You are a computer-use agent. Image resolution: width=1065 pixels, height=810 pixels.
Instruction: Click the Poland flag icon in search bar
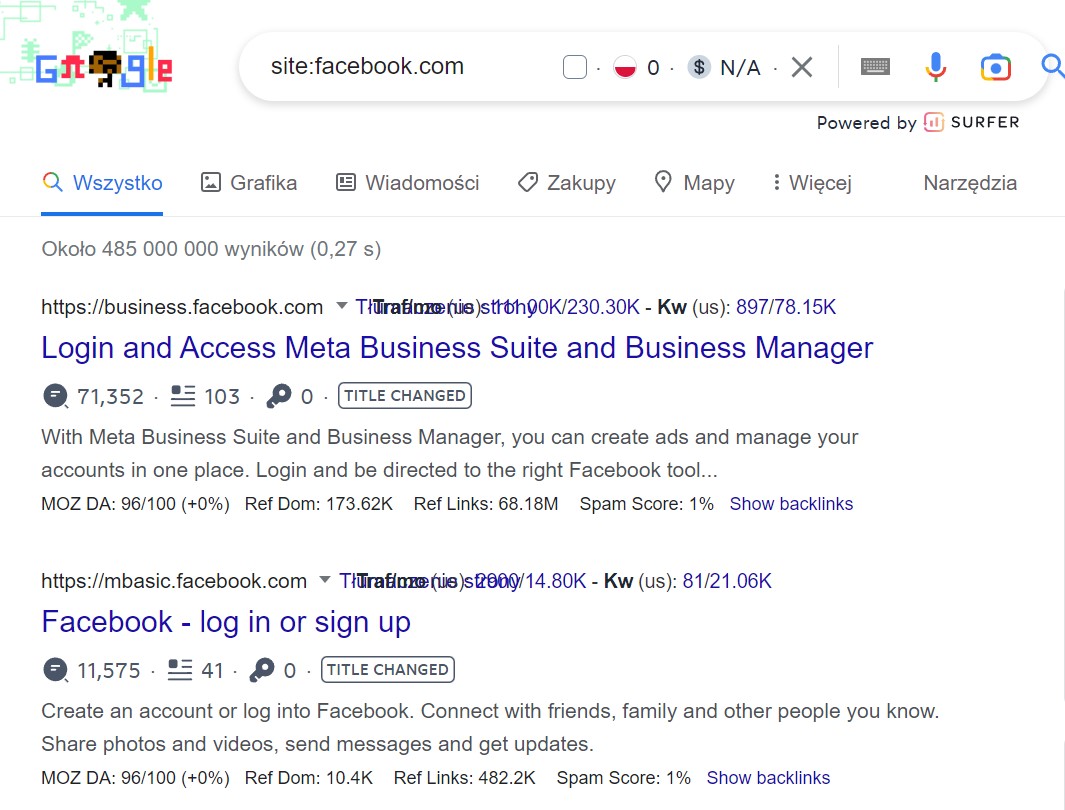click(625, 67)
